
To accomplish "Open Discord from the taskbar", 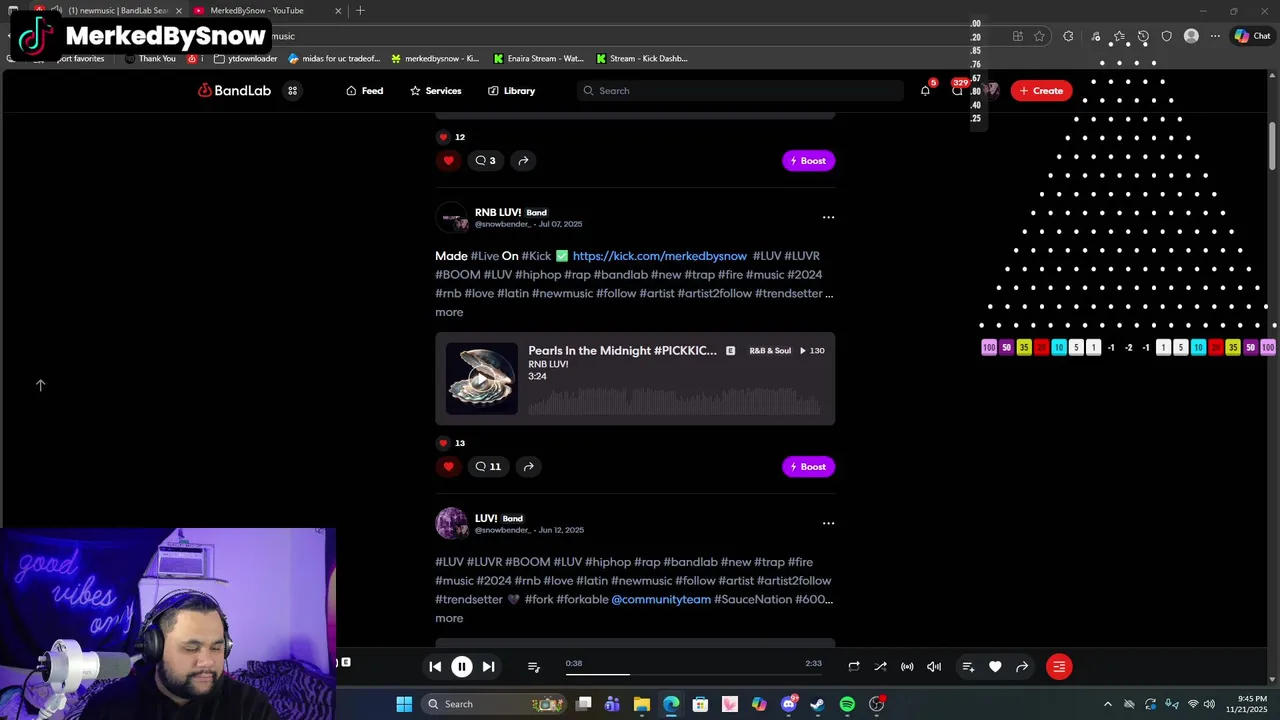I will click(x=789, y=704).
